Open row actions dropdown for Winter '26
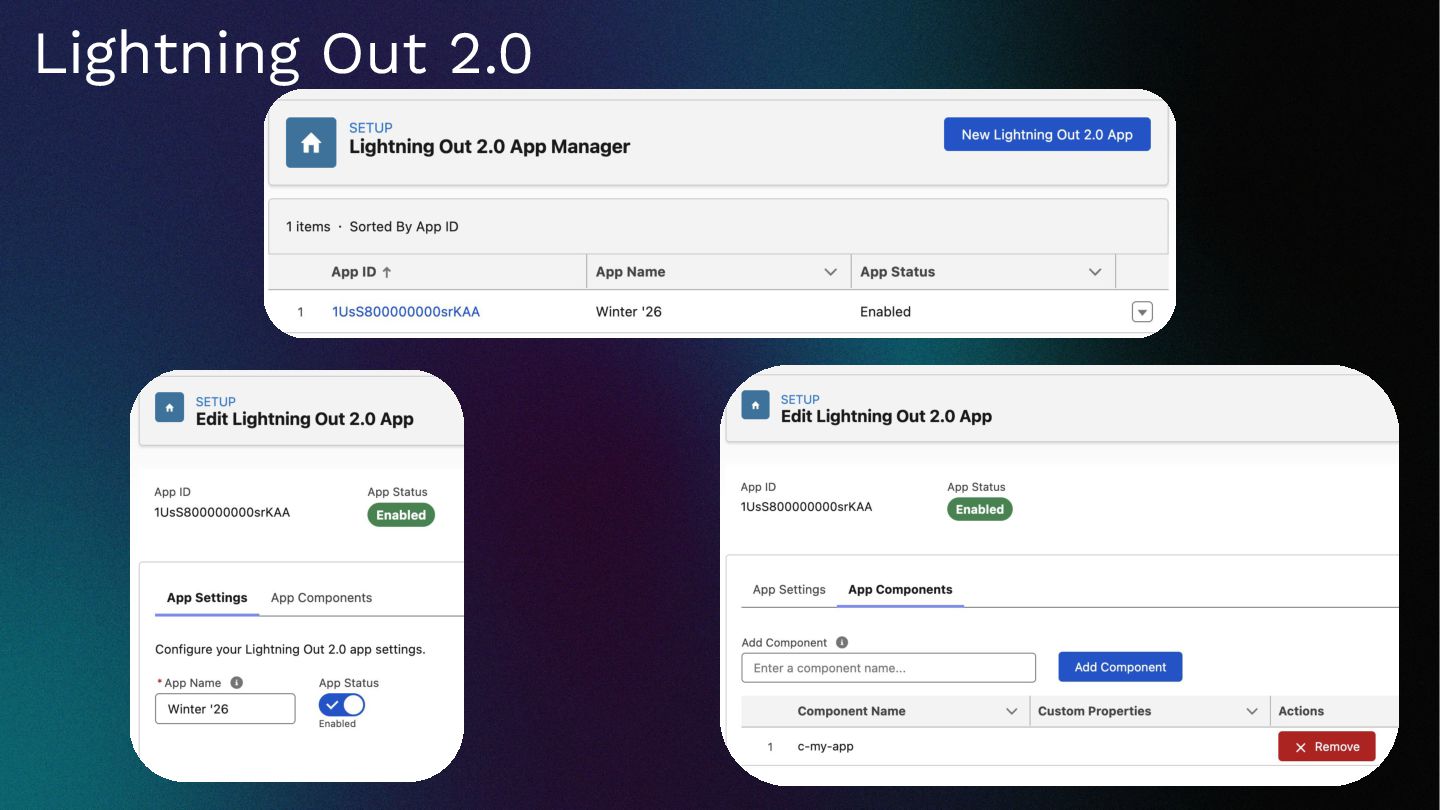Screen dimensions: 1440x810 coord(1142,312)
